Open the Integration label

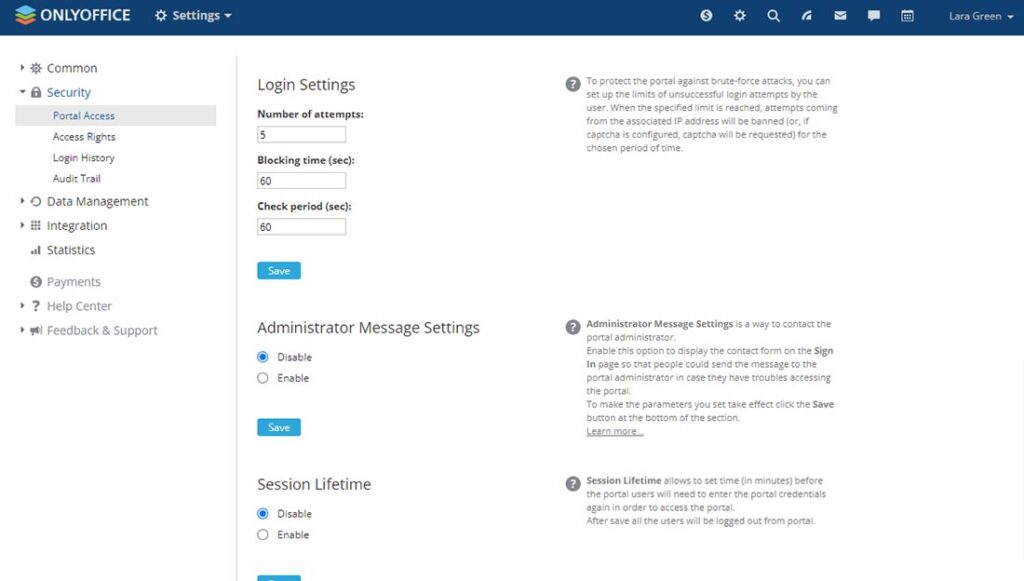coord(77,225)
